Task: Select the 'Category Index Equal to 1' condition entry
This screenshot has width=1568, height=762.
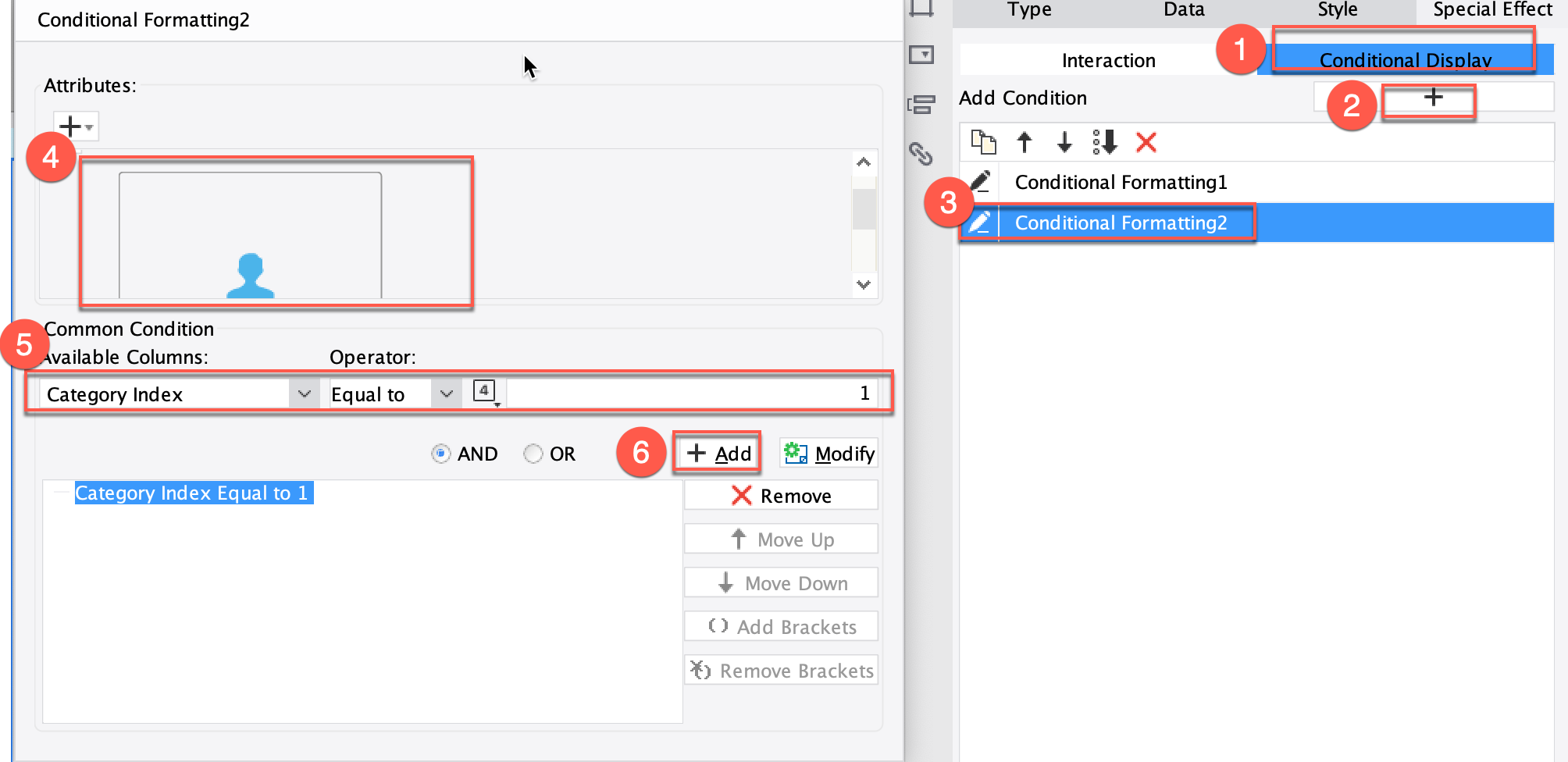Action: [193, 493]
